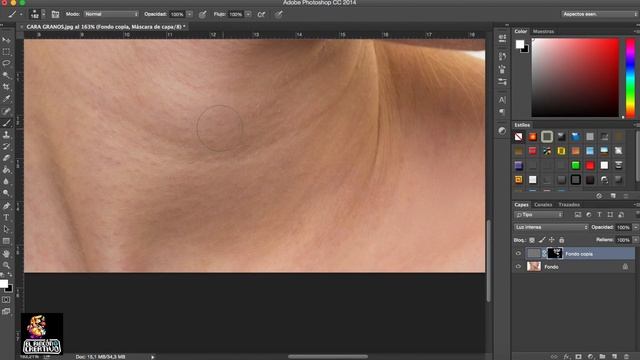640x360 pixels.
Task: Switch to the Muestras tab
Action: pos(543,31)
